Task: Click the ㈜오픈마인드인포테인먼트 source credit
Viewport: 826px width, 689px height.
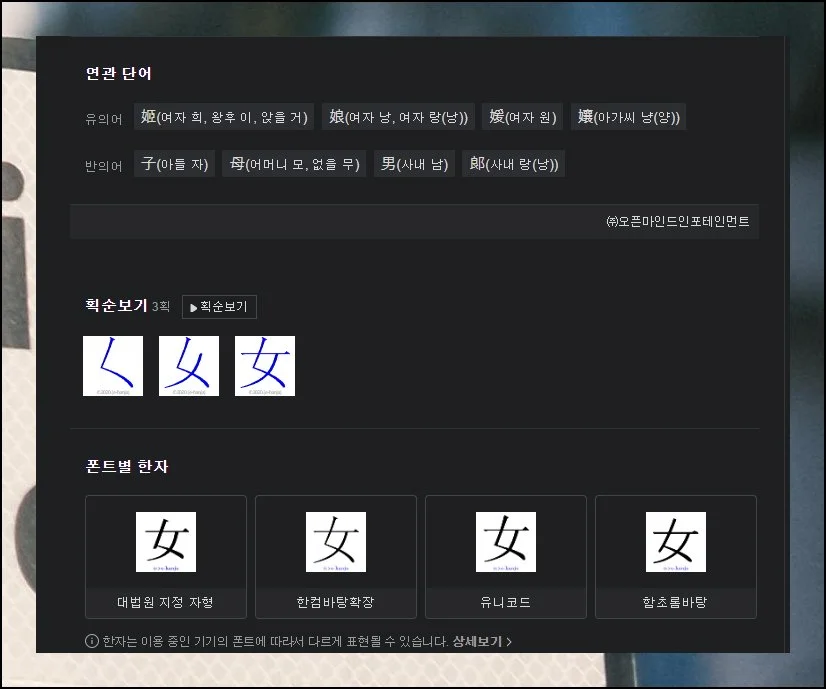Action: click(677, 222)
